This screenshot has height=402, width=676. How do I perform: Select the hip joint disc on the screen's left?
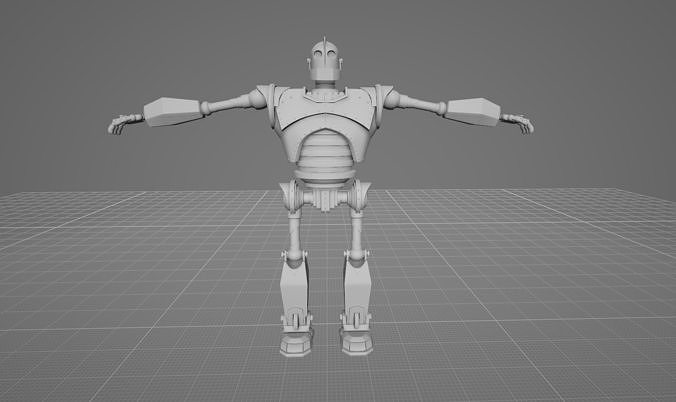pyautogui.click(x=292, y=197)
